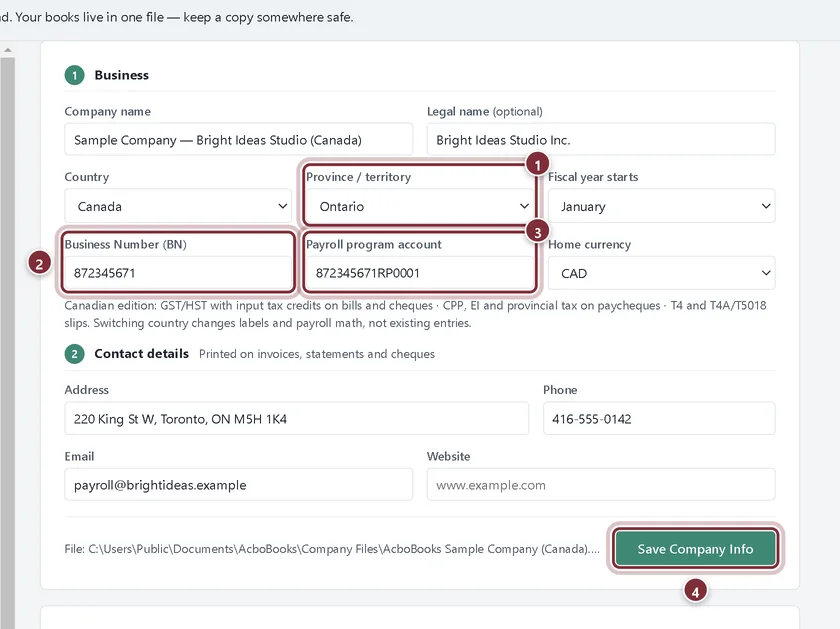Click the 'Fiscal year starts' label
Screen dimensions: 840x629
click(x=593, y=177)
